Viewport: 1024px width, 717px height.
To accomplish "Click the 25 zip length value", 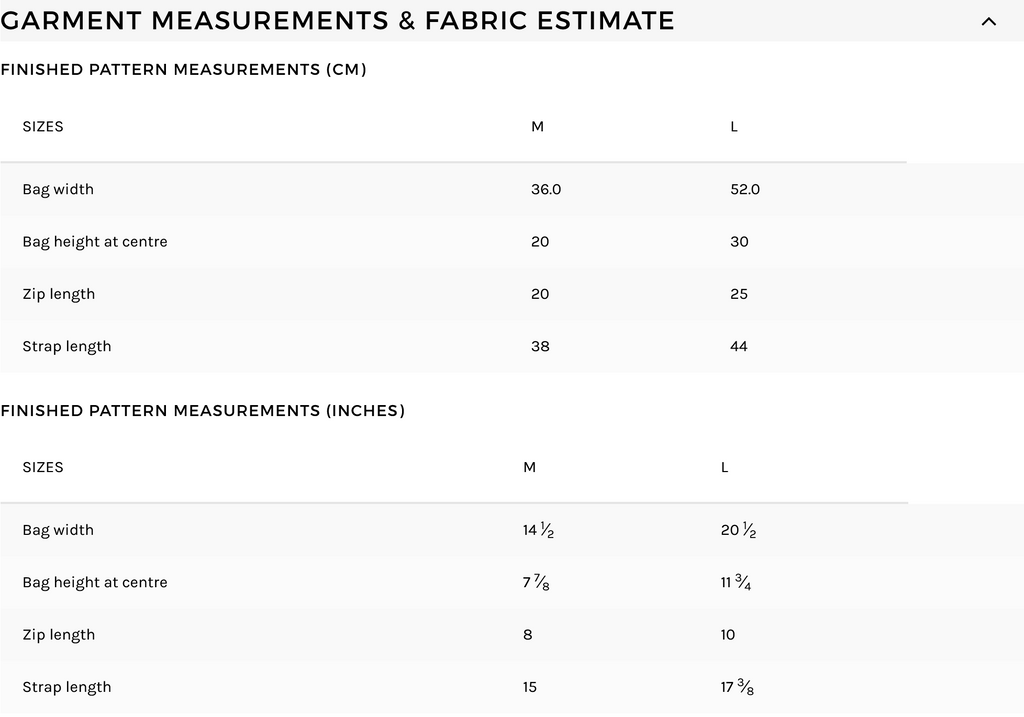I will click(739, 294).
